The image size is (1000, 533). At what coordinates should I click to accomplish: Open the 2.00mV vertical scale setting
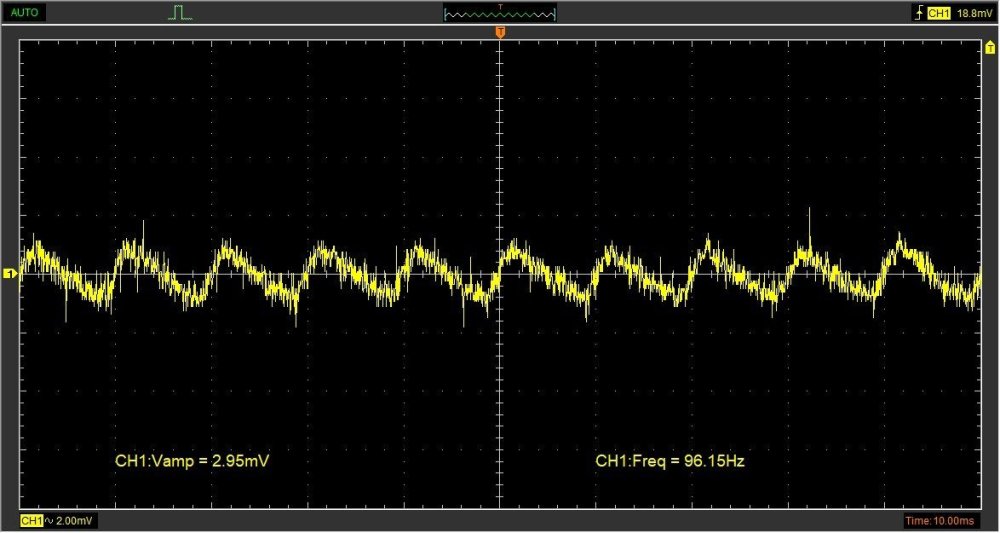[73, 521]
